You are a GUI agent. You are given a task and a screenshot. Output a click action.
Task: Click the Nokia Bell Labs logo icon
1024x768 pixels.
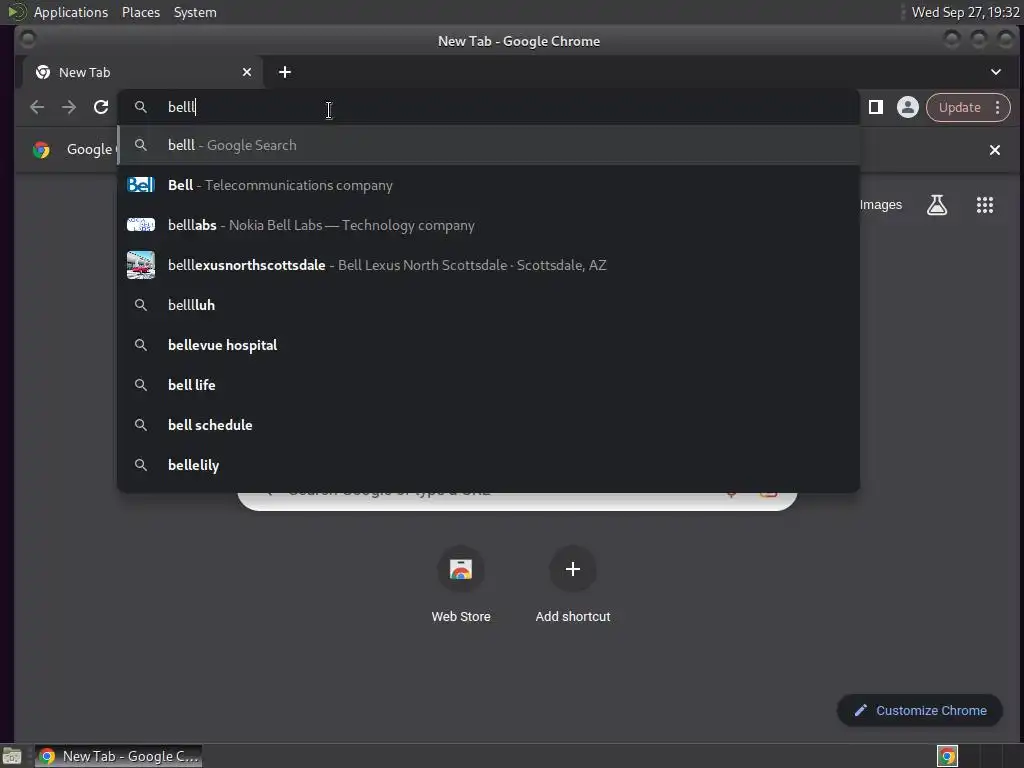pos(140,225)
